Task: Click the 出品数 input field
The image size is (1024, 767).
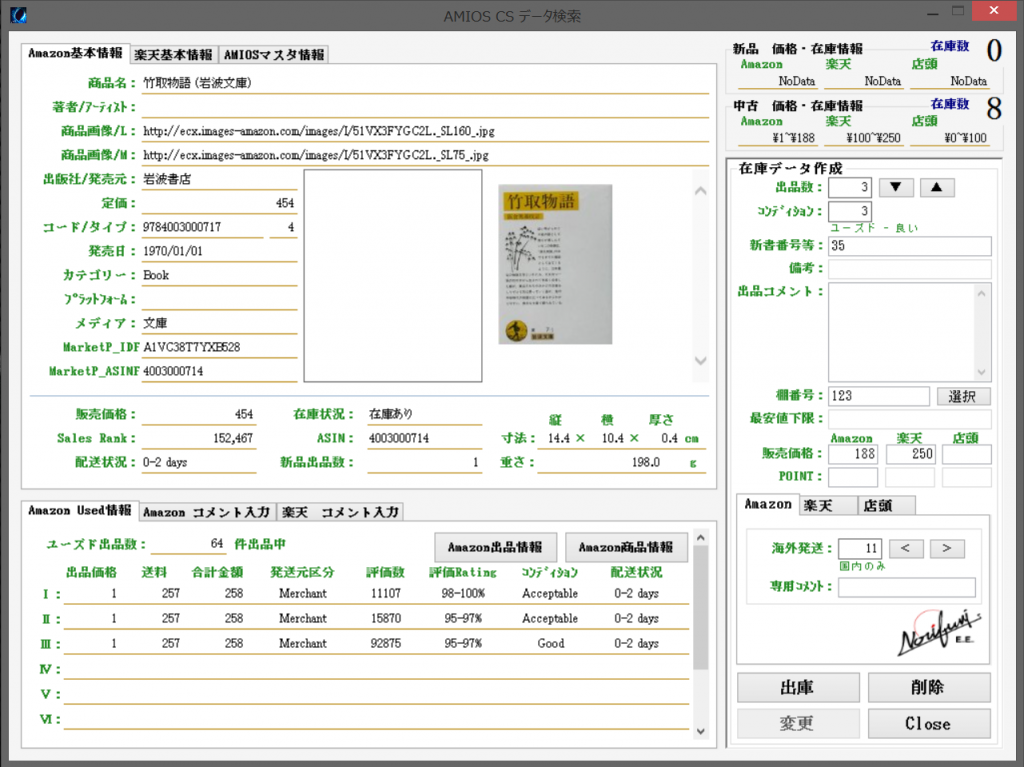Action: click(850, 188)
